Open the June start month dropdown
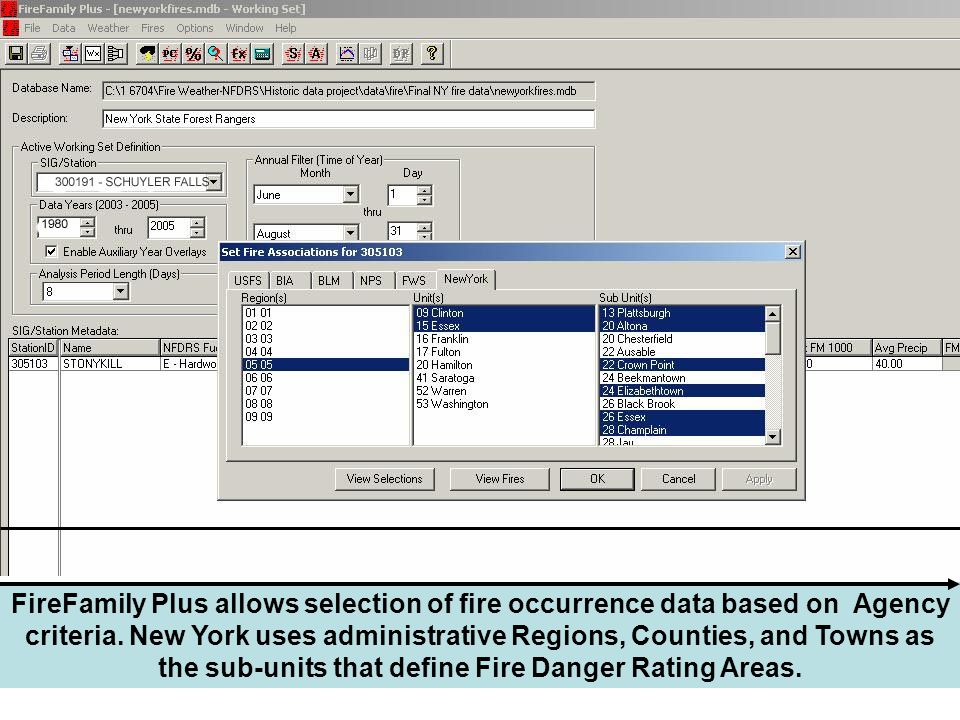Viewport: 960px width, 720px height. [350, 195]
